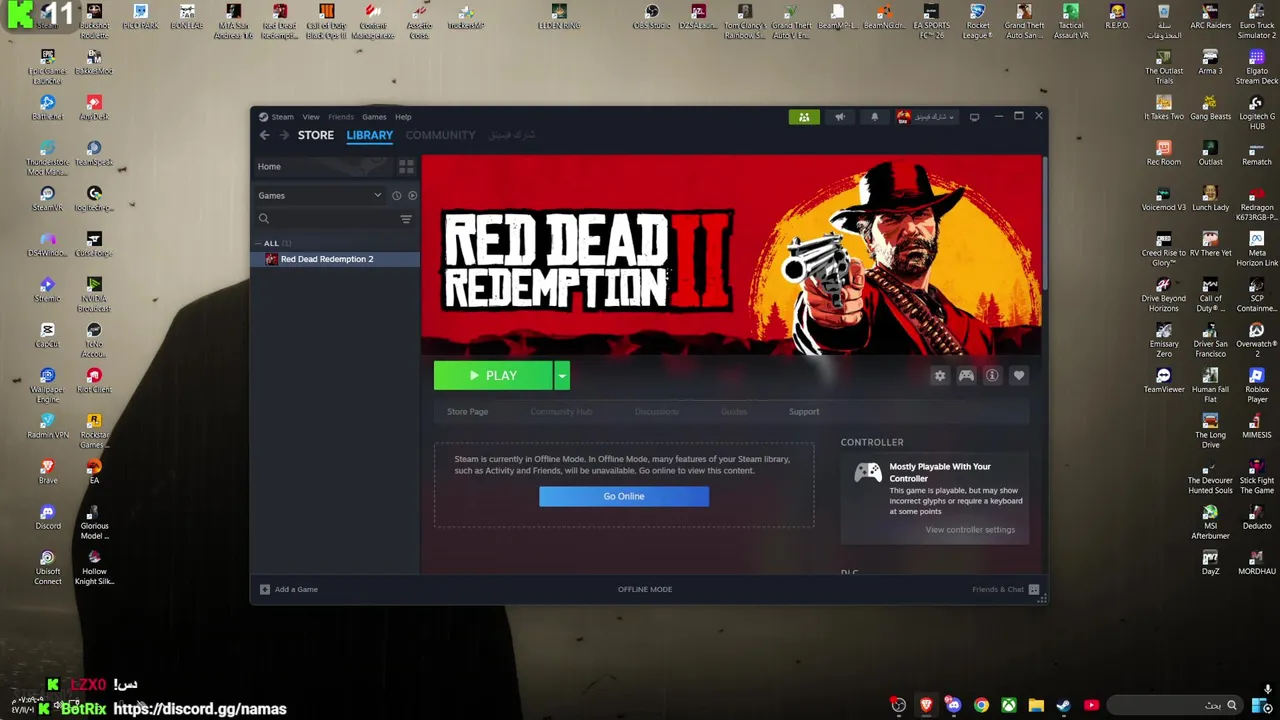Switch to the STORE tab

tap(316, 135)
